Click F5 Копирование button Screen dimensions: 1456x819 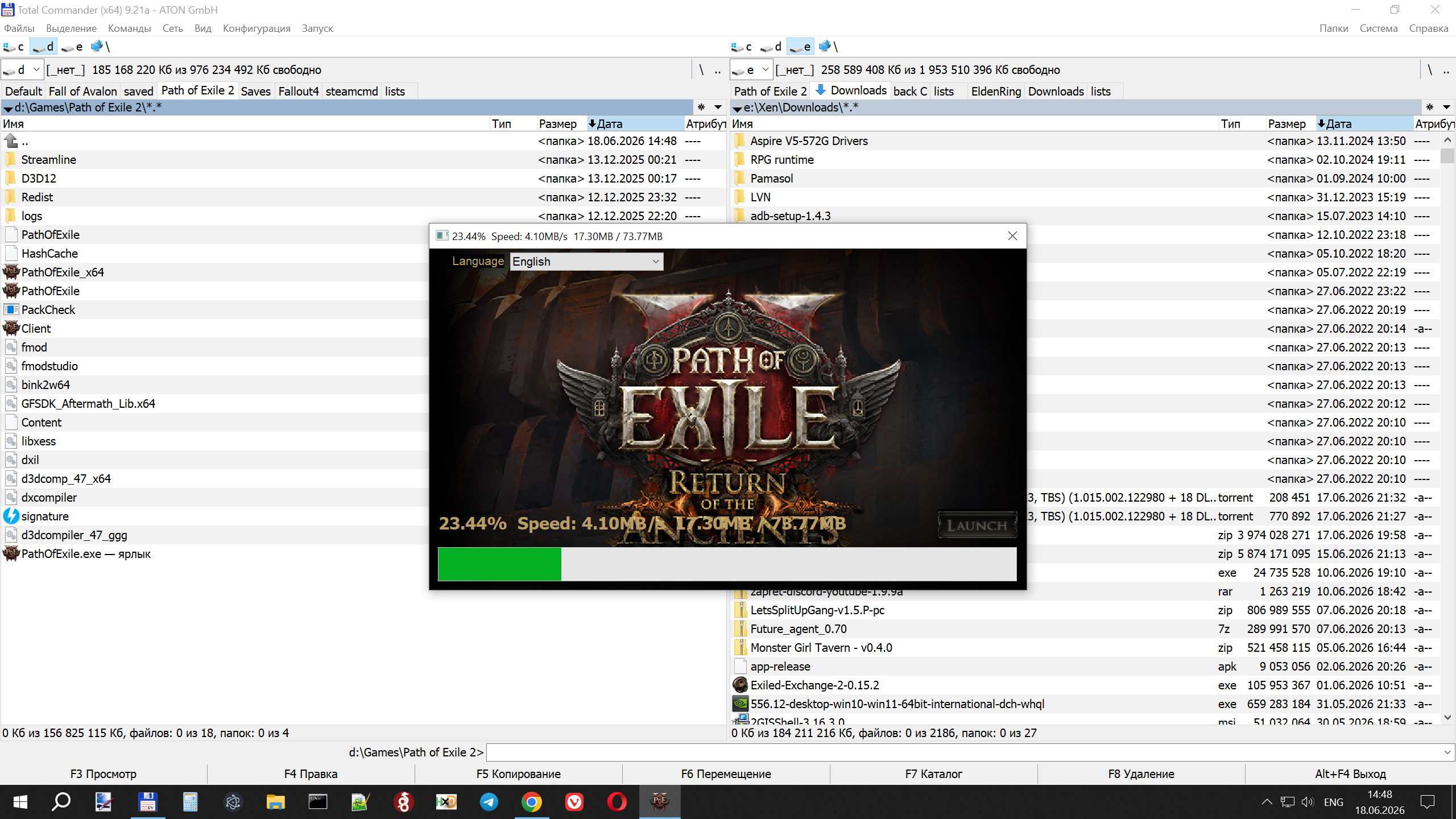[519, 774]
